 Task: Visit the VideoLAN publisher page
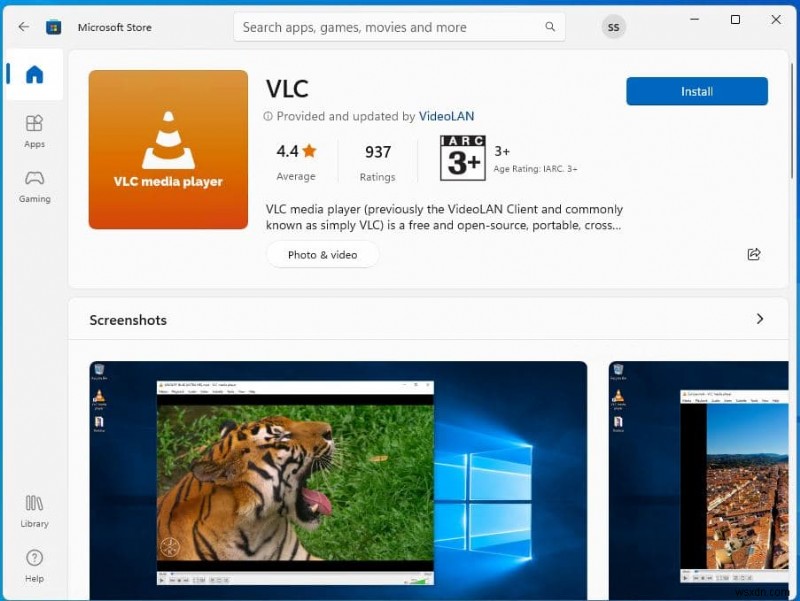point(446,116)
